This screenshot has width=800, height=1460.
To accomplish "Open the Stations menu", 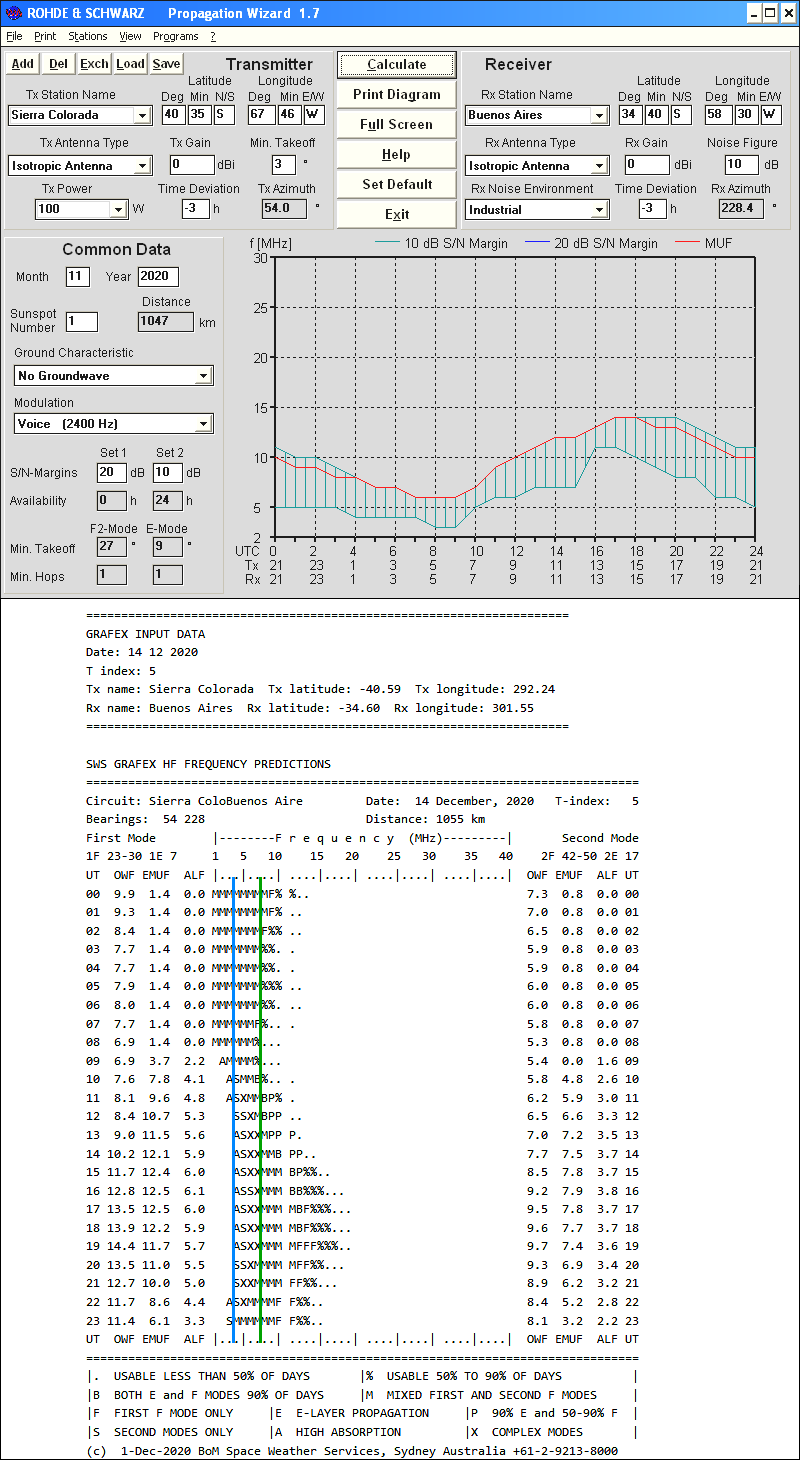I will (88, 36).
